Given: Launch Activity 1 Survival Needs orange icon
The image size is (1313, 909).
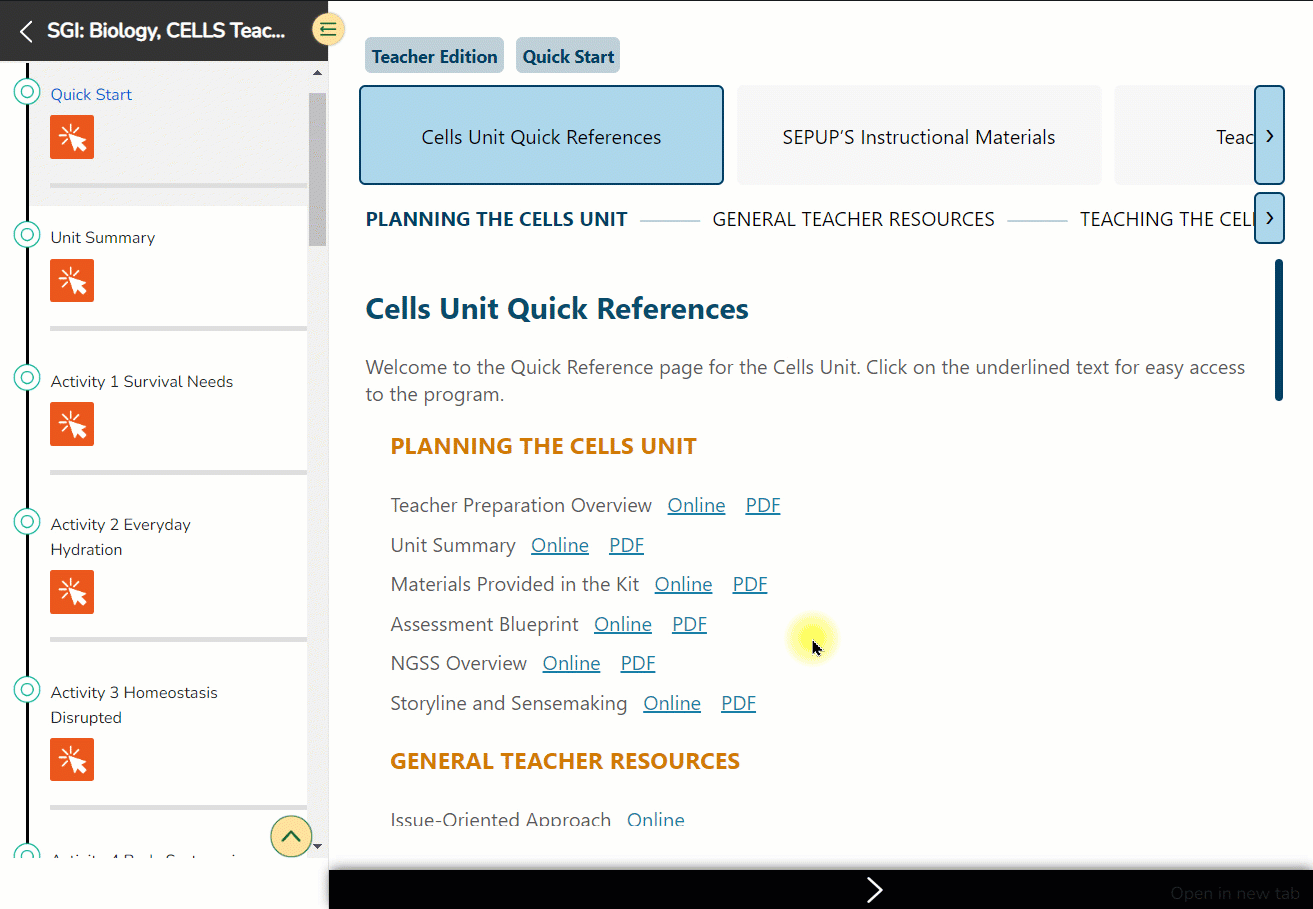Looking at the screenshot, I should [x=72, y=424].
